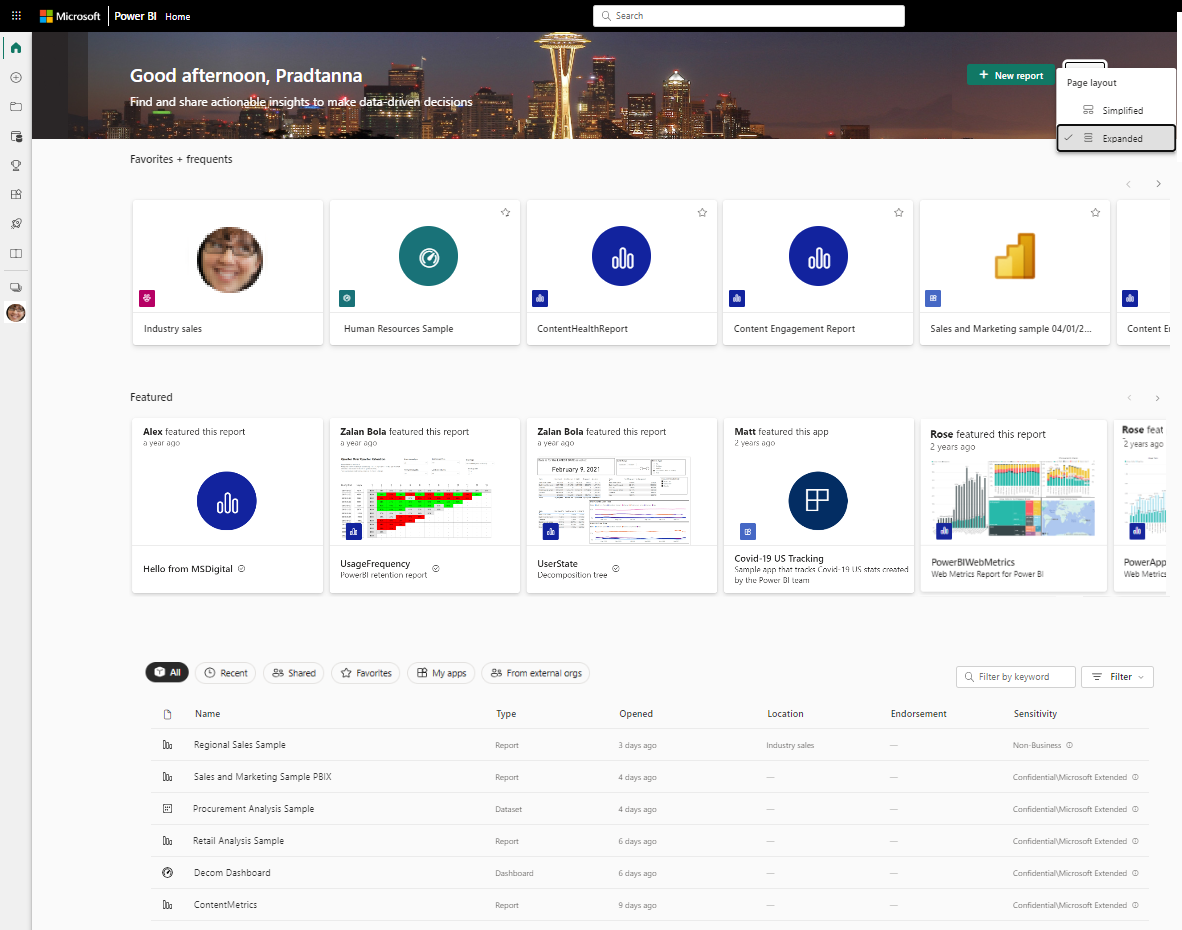Select Expanded page layout
The image size is (1182, 930).
click(1116, 139)
